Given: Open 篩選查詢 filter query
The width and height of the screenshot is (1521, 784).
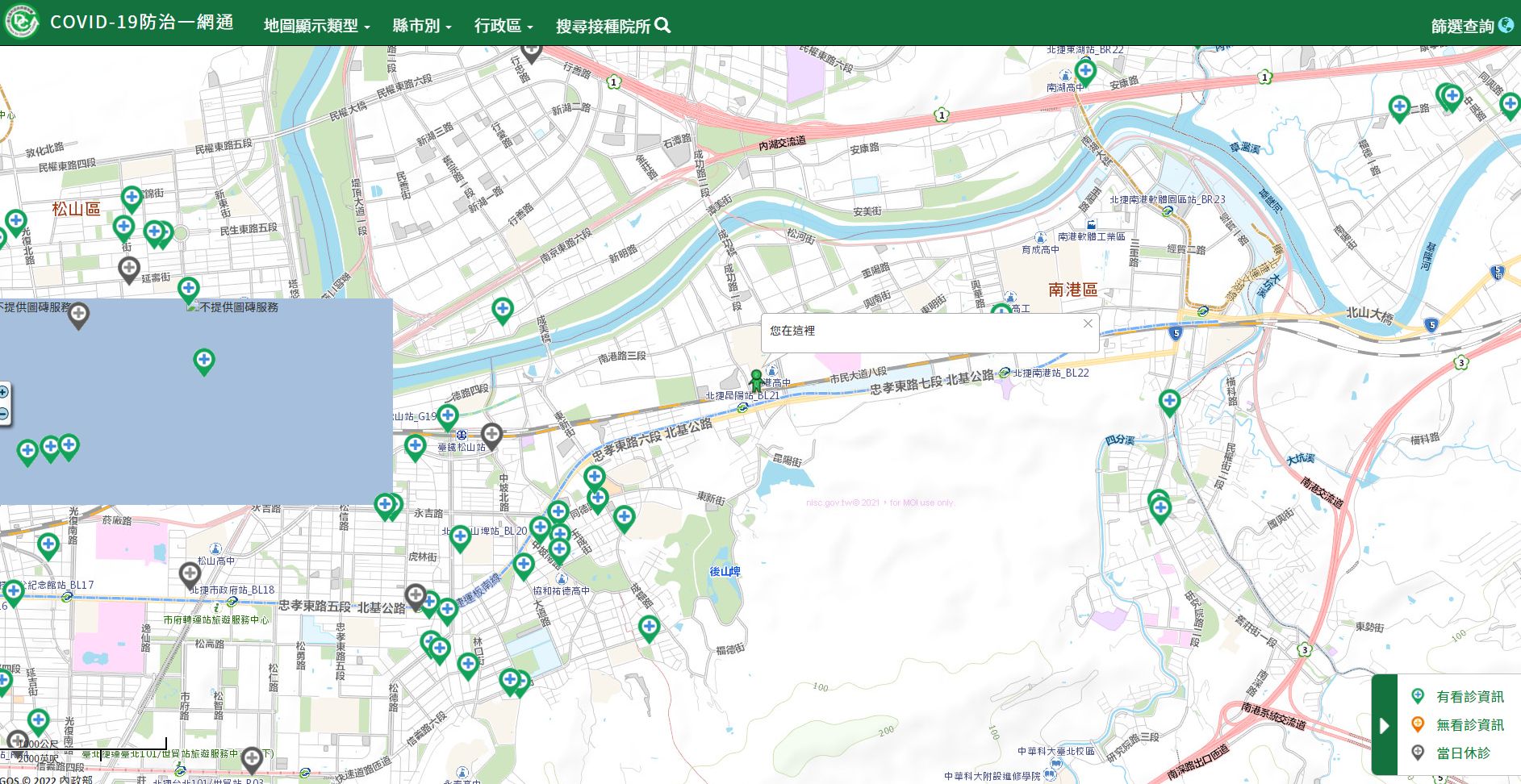Looking at the screenshot, I should point(1472,26).
